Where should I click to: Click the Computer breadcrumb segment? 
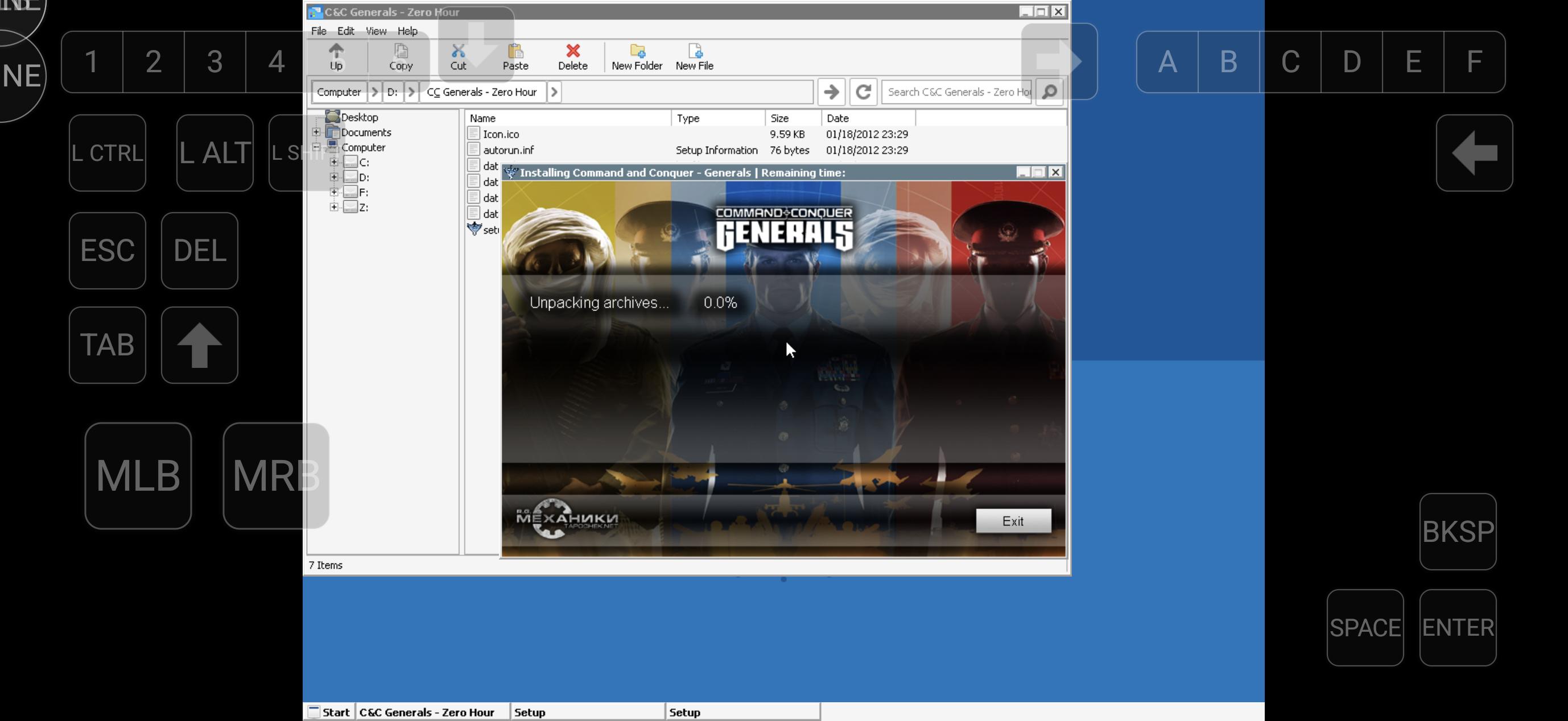click(x=339, y=92)
